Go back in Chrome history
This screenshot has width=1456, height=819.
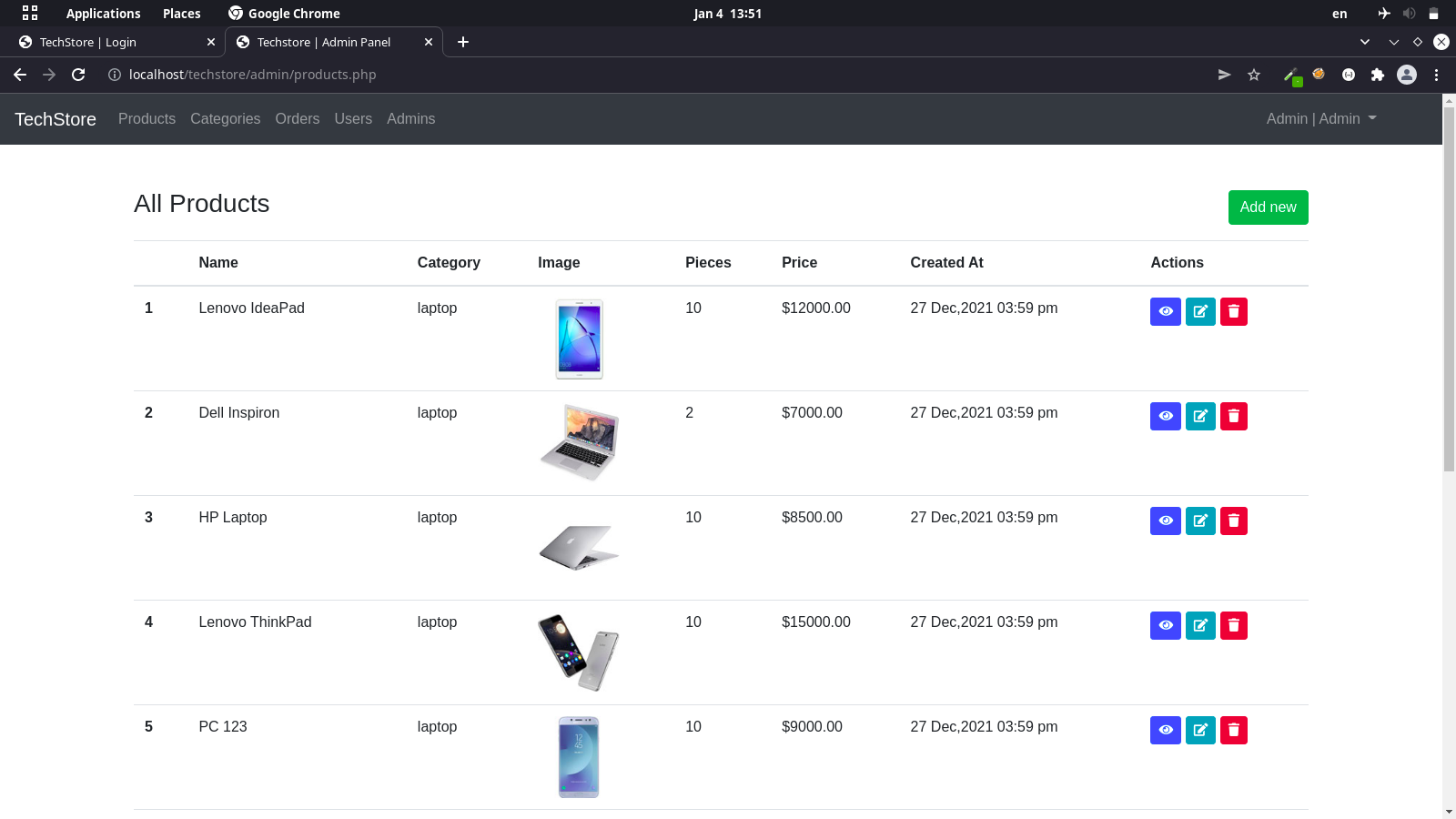pyautogui.click(x=20, y=75)
